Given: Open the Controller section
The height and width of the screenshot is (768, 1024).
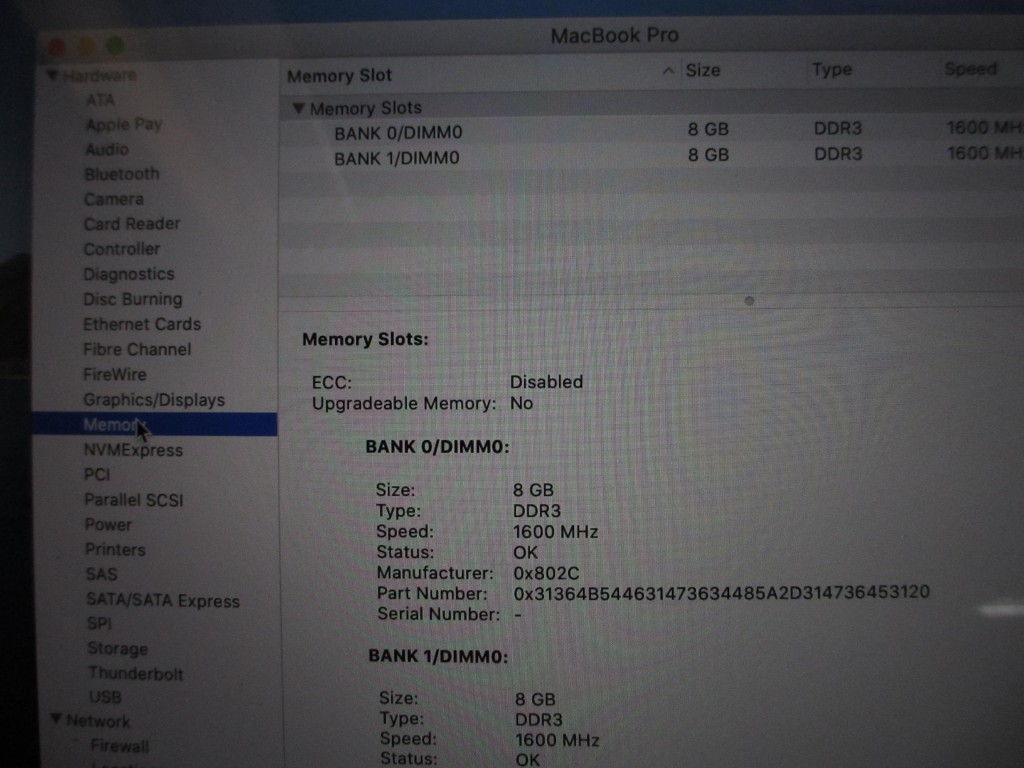Looking at the screenshot, I should pyautogui.click(x=121, y=249).
